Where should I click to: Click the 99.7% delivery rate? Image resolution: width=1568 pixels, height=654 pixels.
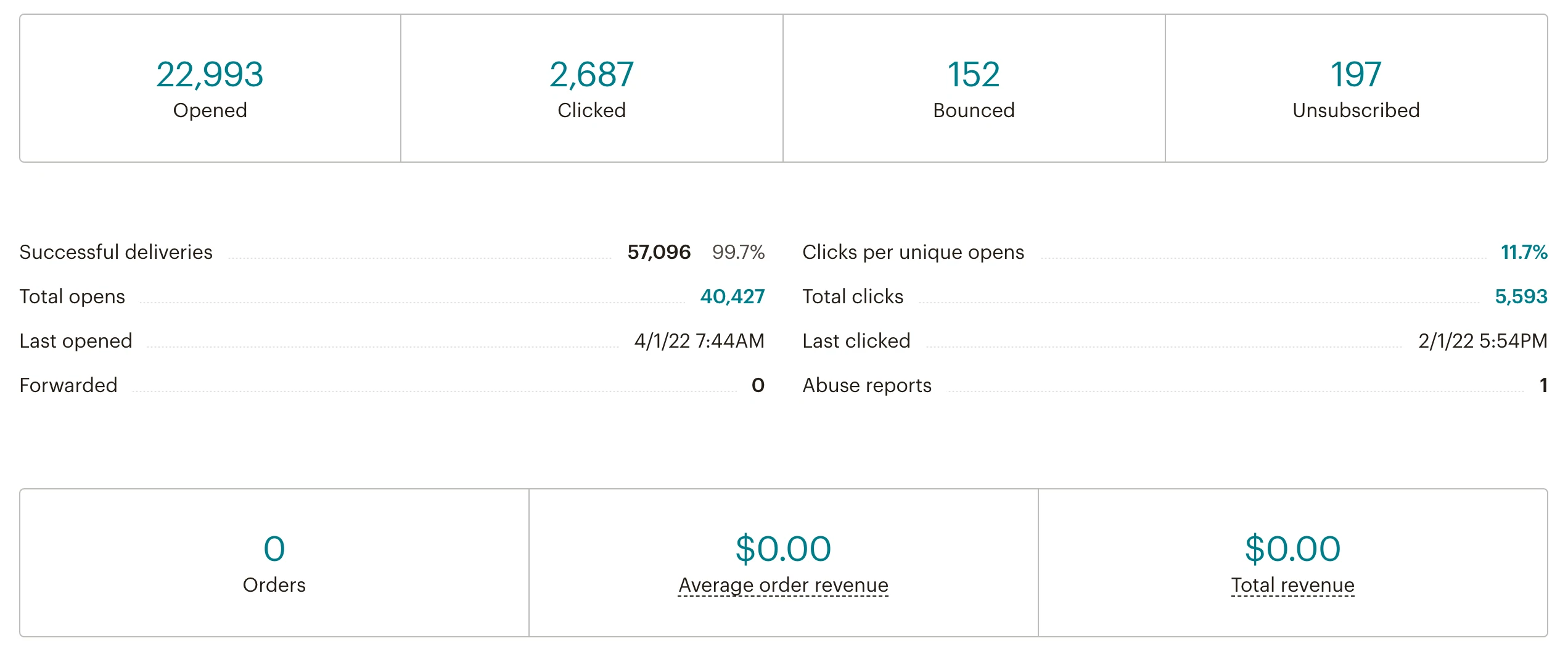coord(738,252)
